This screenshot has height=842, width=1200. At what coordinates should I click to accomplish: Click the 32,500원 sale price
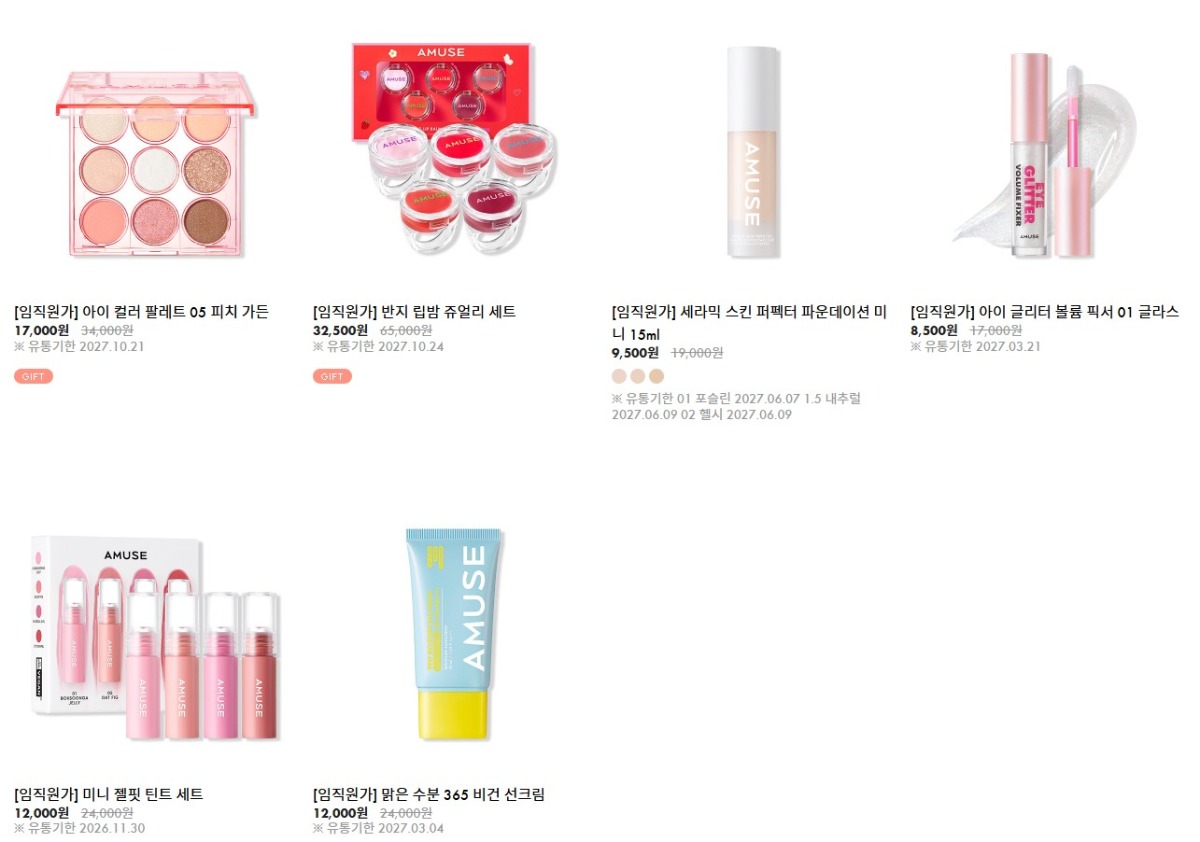(x=340, y=330)
